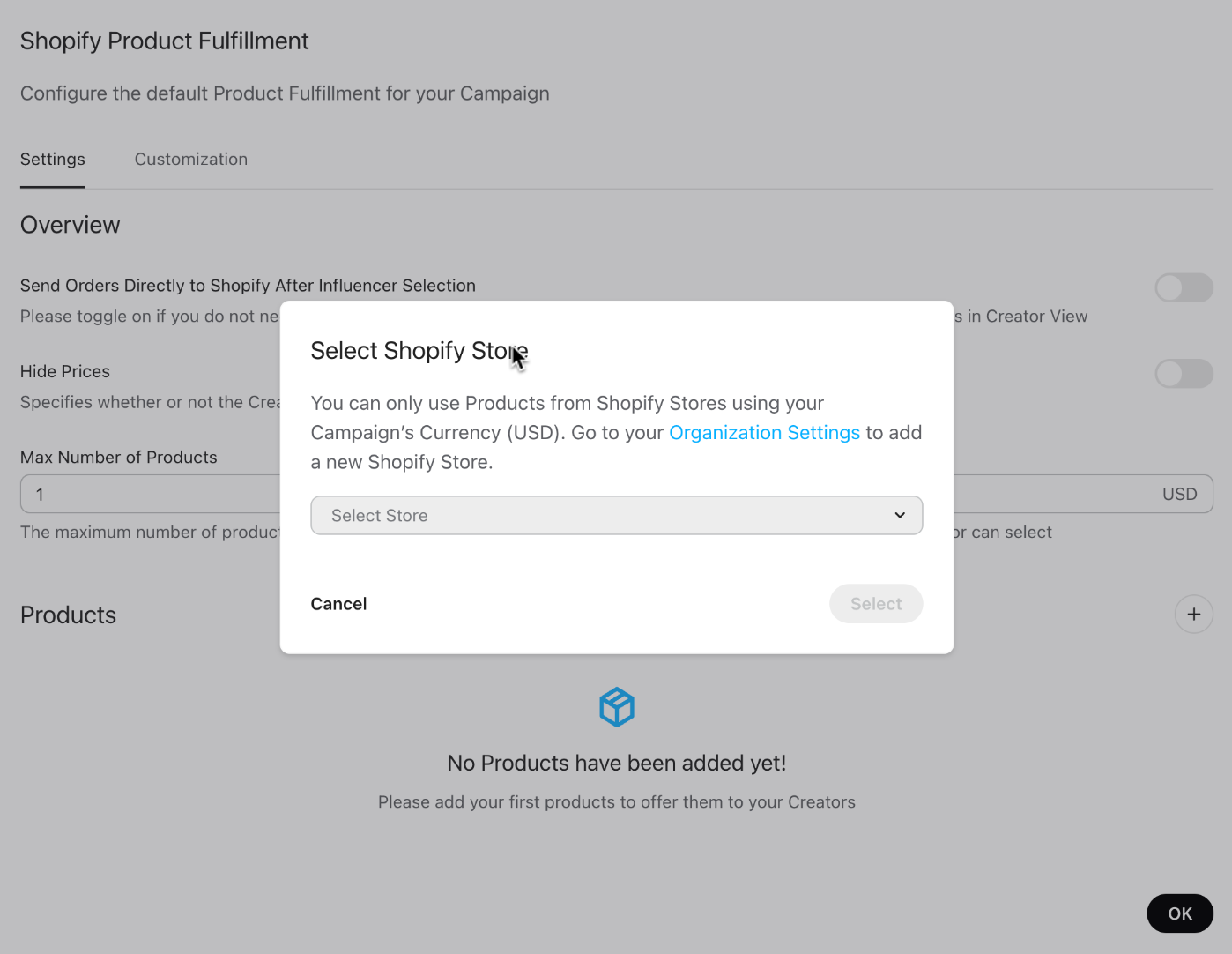1232x954 pixels.
Task: Enable the Hide Prices toggle
Action: tap(1184, 373)
